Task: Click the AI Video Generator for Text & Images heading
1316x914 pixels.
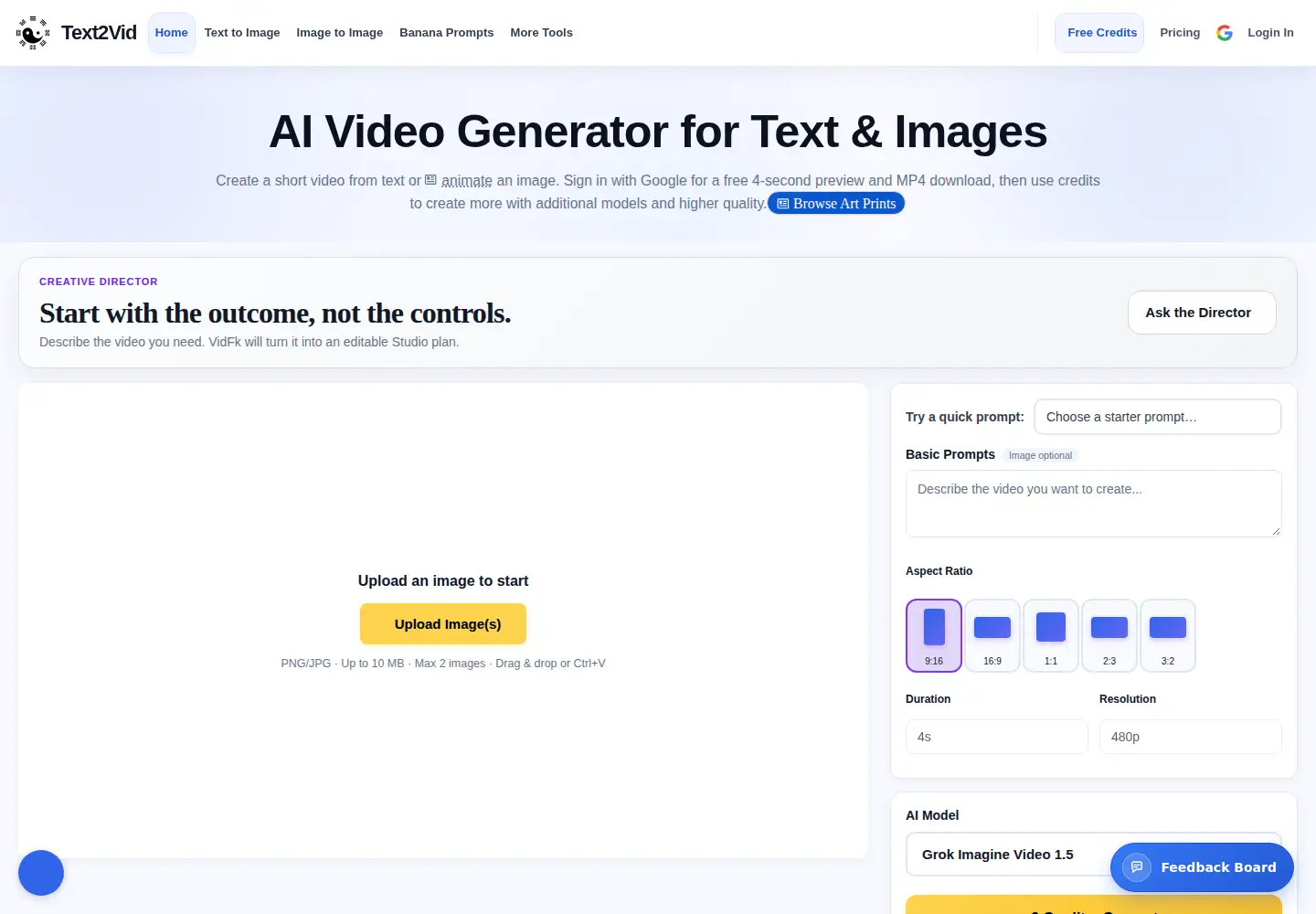Action: tap(658, 132)
